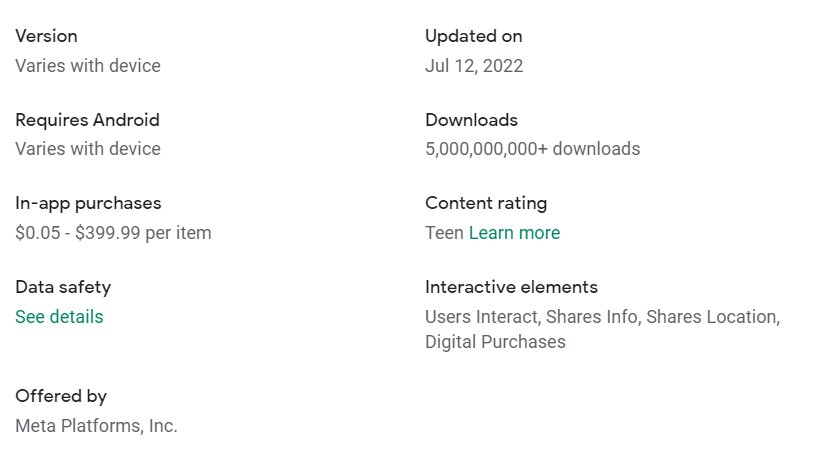Image resolution: width=835 pixels, height=450 pixels.
Task: Click the Version heading
Action: click(46, 36)
